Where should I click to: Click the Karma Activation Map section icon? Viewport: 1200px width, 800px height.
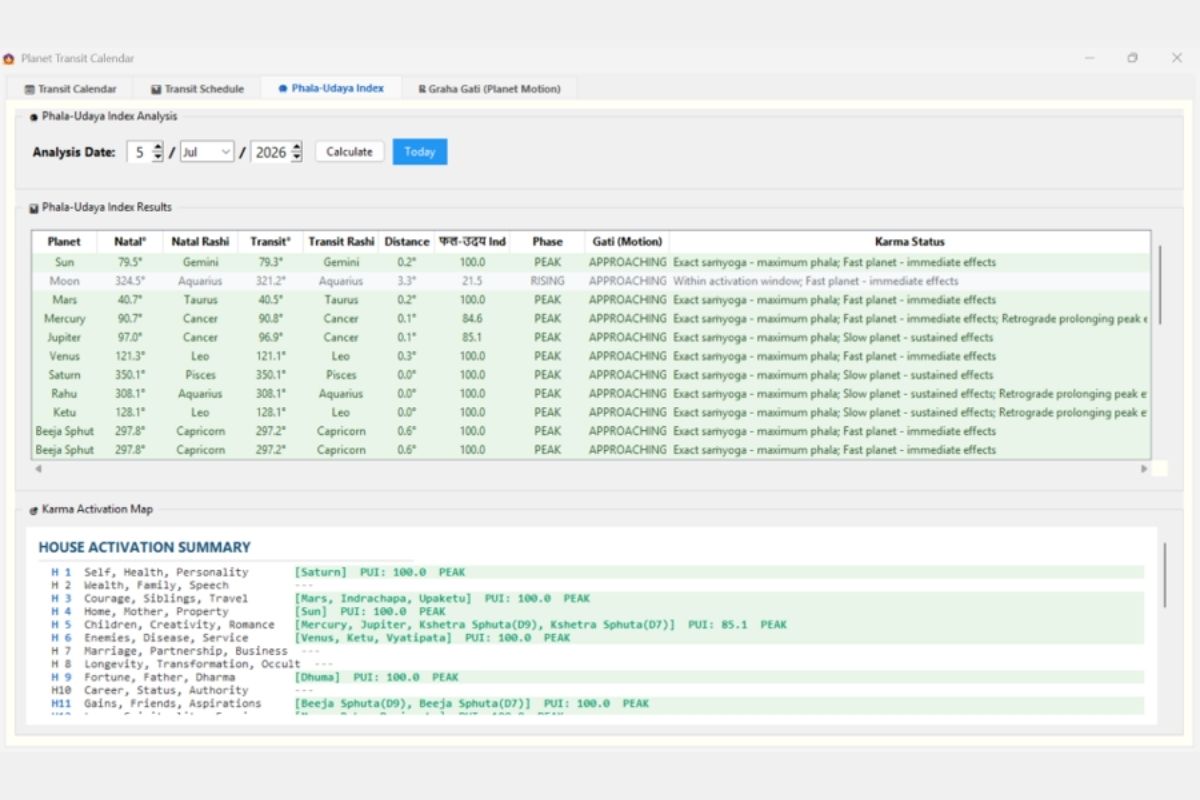[34, 510]
